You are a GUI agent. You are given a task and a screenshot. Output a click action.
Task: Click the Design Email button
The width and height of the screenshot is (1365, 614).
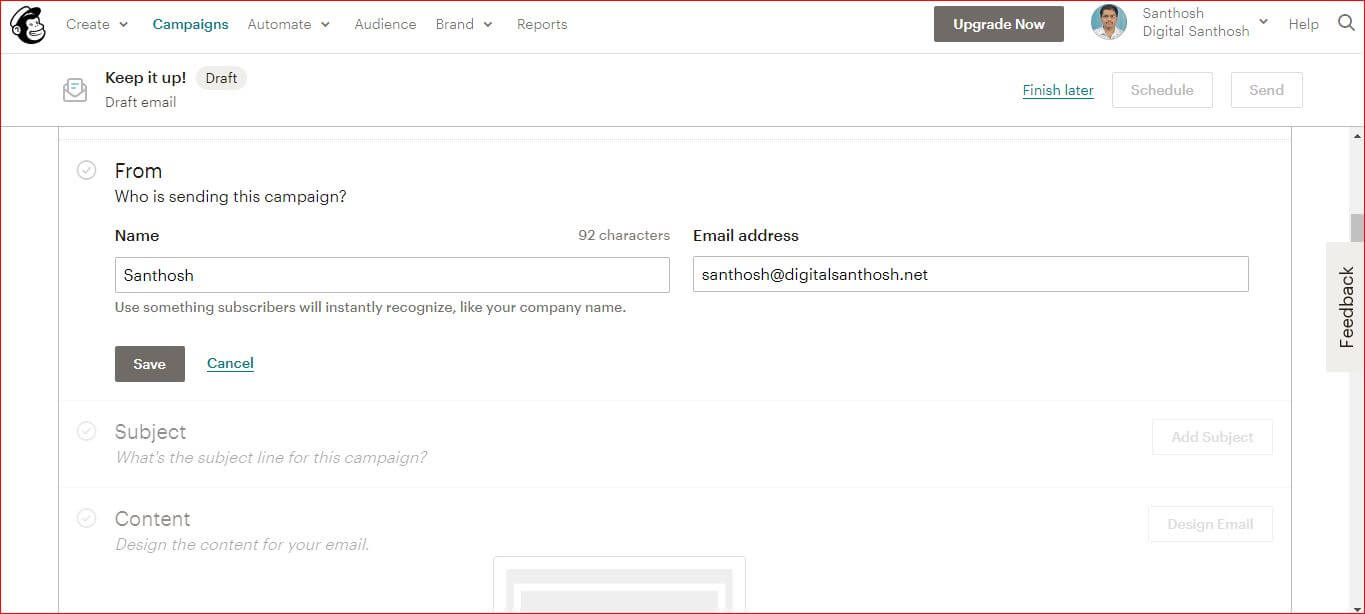[x=1210, y=524]
